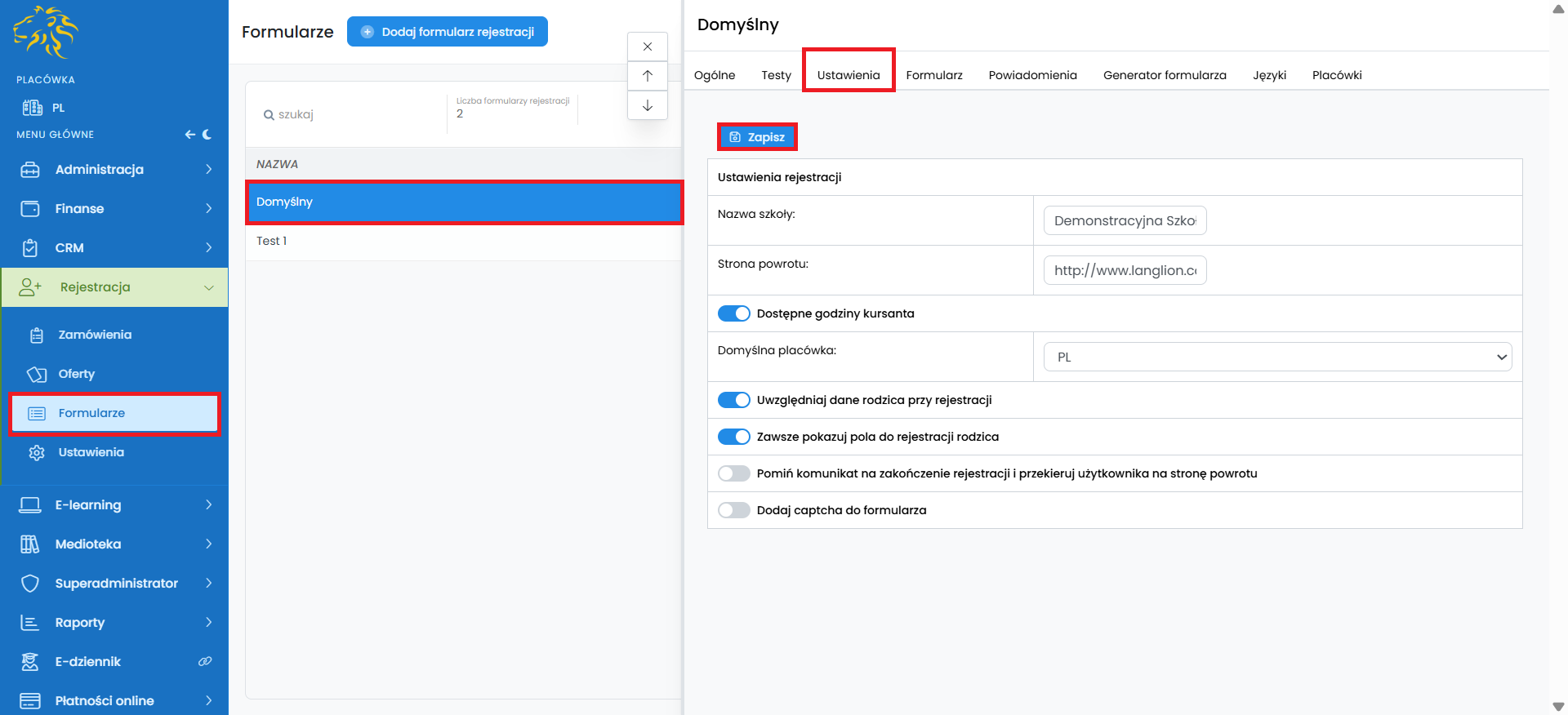Image resolution: width=1568 pixels, height=715 pixels.
Task: Expand the Administracja menu section
Action: point(114,170)
